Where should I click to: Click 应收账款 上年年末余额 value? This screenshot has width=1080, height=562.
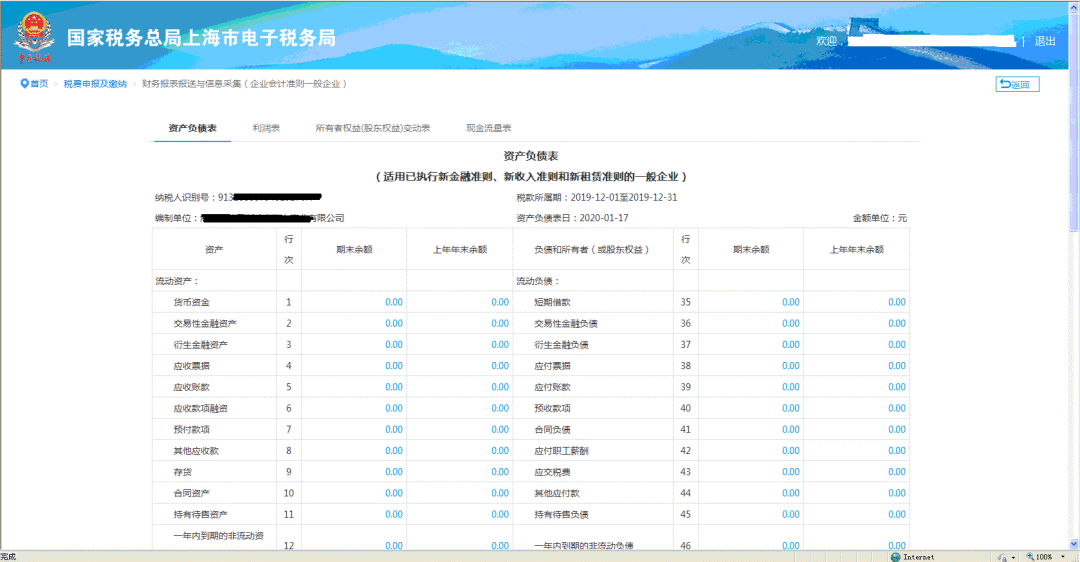click(500, 387)
